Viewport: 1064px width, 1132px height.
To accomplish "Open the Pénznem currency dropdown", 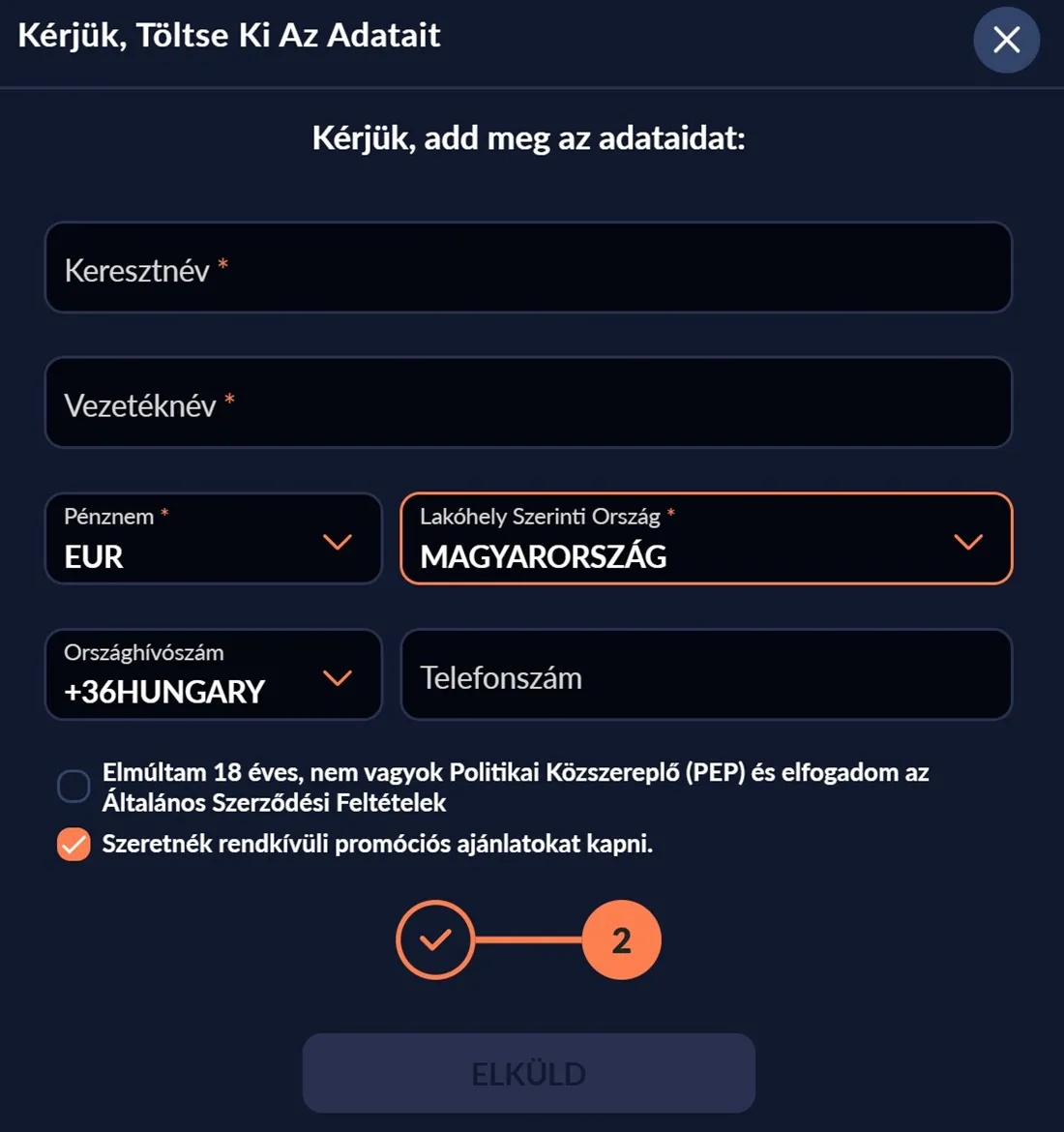I will pos(213,539).
